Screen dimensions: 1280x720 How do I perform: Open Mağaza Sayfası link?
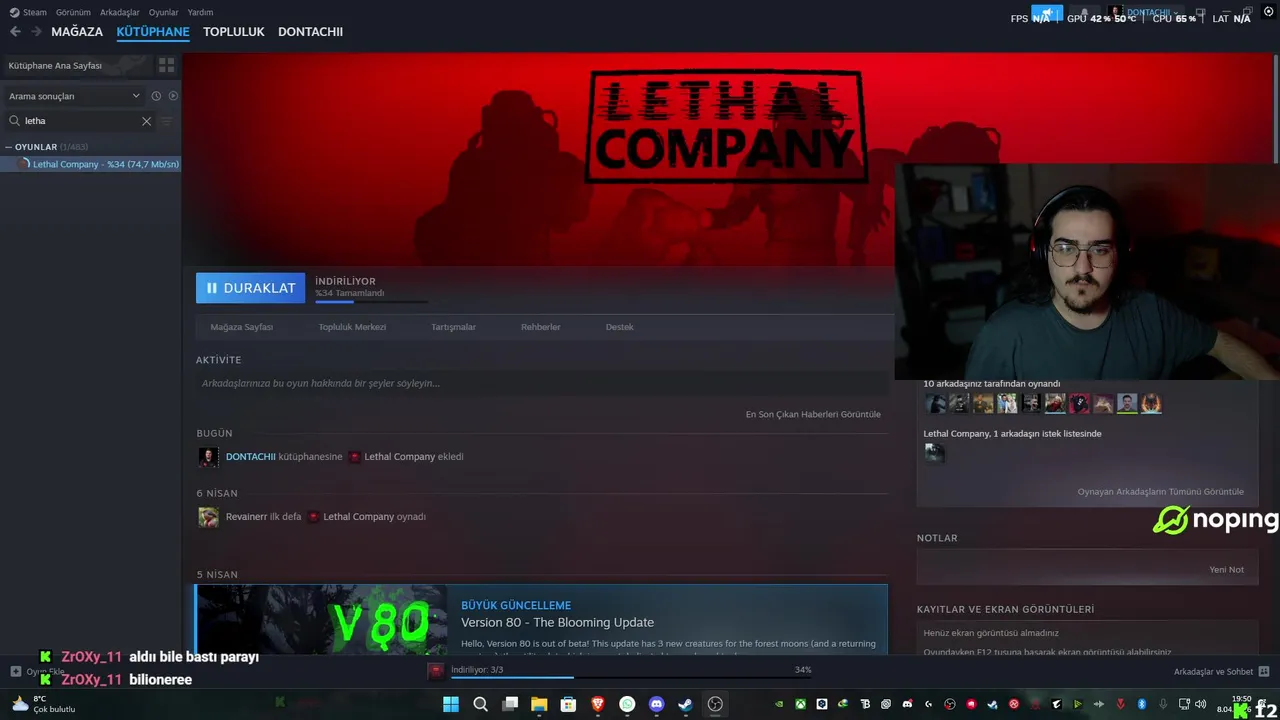tap(241, 327)
